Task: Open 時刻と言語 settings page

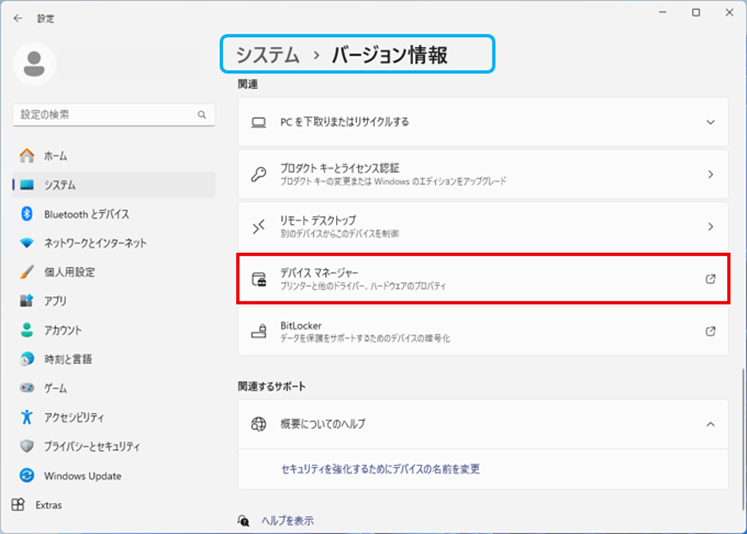Action: 114,359
